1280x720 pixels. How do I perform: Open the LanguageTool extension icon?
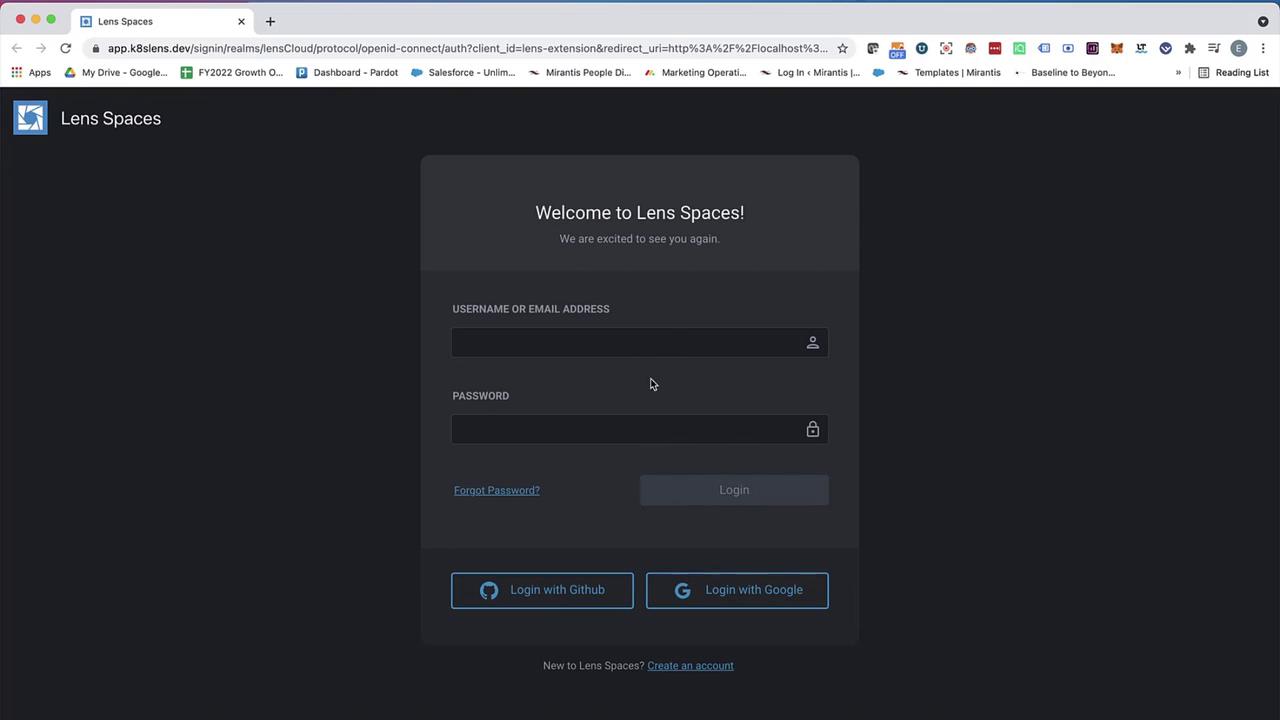pyautogui.click(x=1140, y=47)
